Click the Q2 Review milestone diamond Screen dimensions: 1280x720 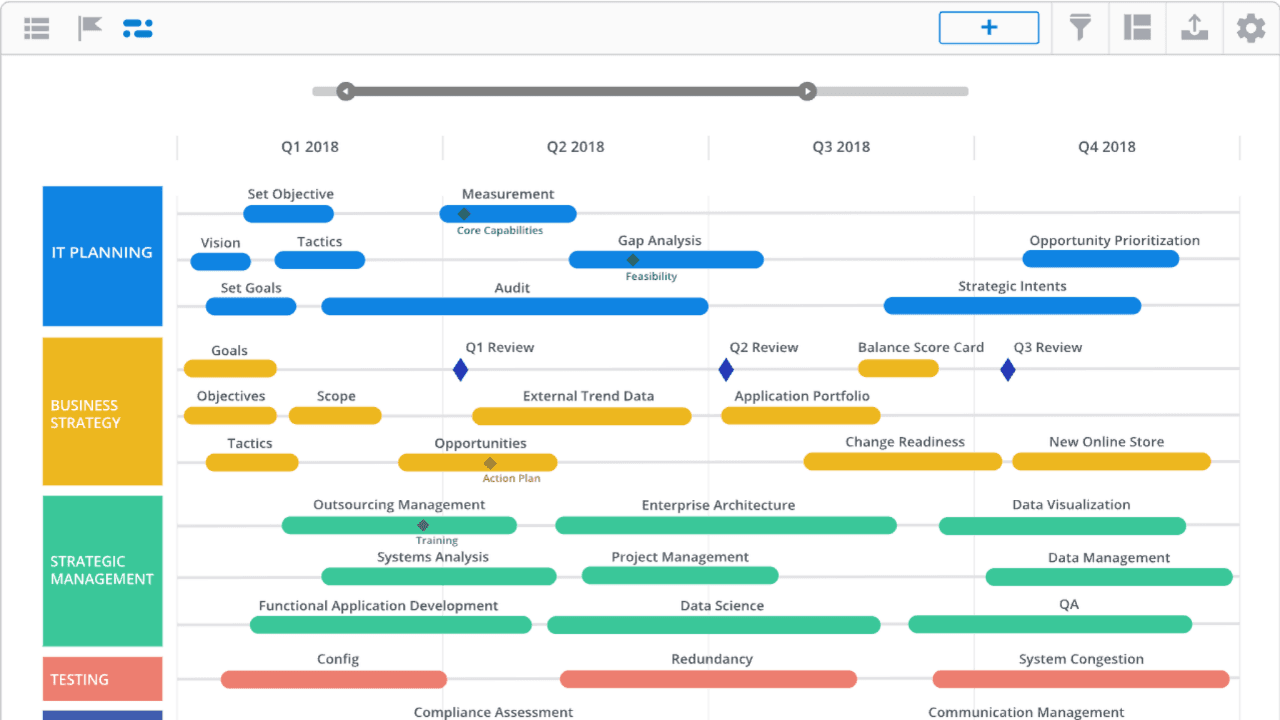pyautogui.click(x=726, y=370)
